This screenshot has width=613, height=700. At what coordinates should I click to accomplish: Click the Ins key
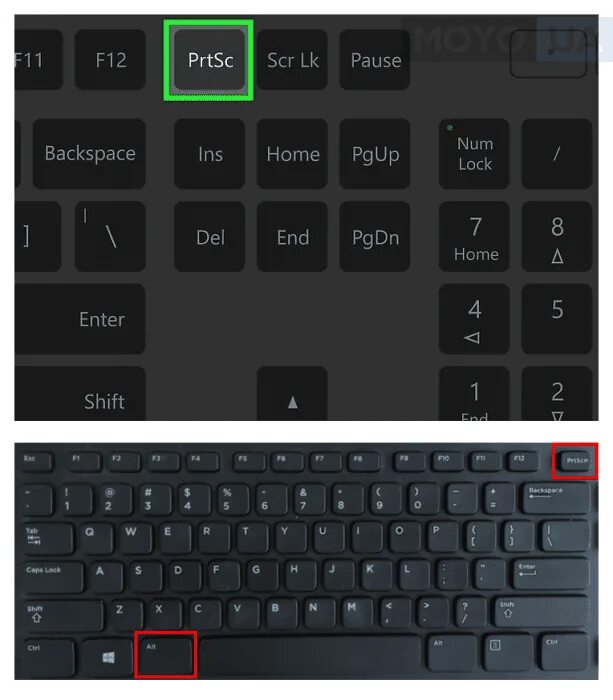[x=209, y=154]
